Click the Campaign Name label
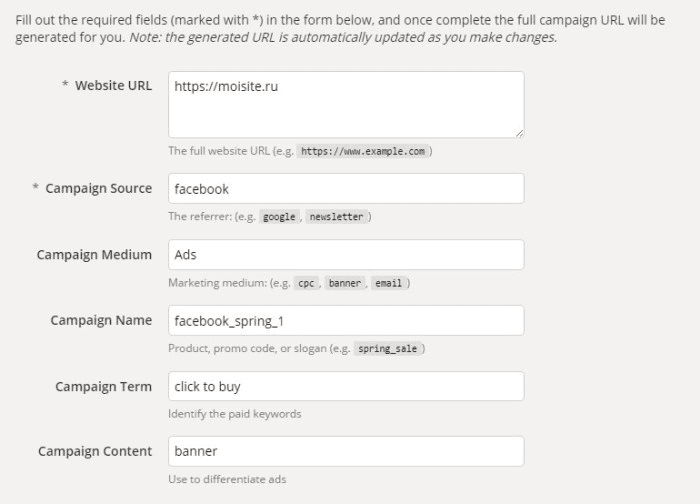 click(x=101, y=320)
